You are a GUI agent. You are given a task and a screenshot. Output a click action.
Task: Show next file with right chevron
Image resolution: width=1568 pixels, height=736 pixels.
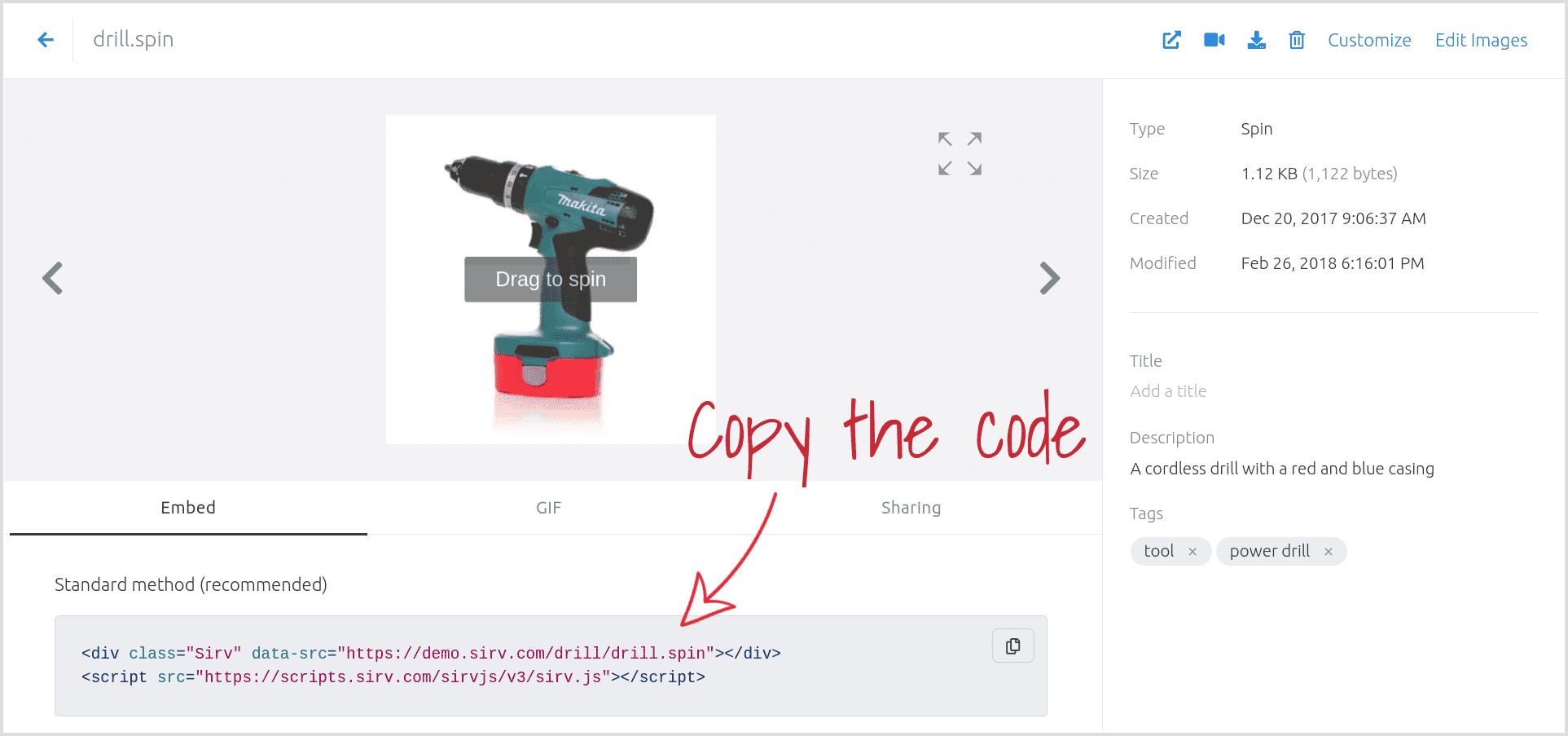[1050, 278]
